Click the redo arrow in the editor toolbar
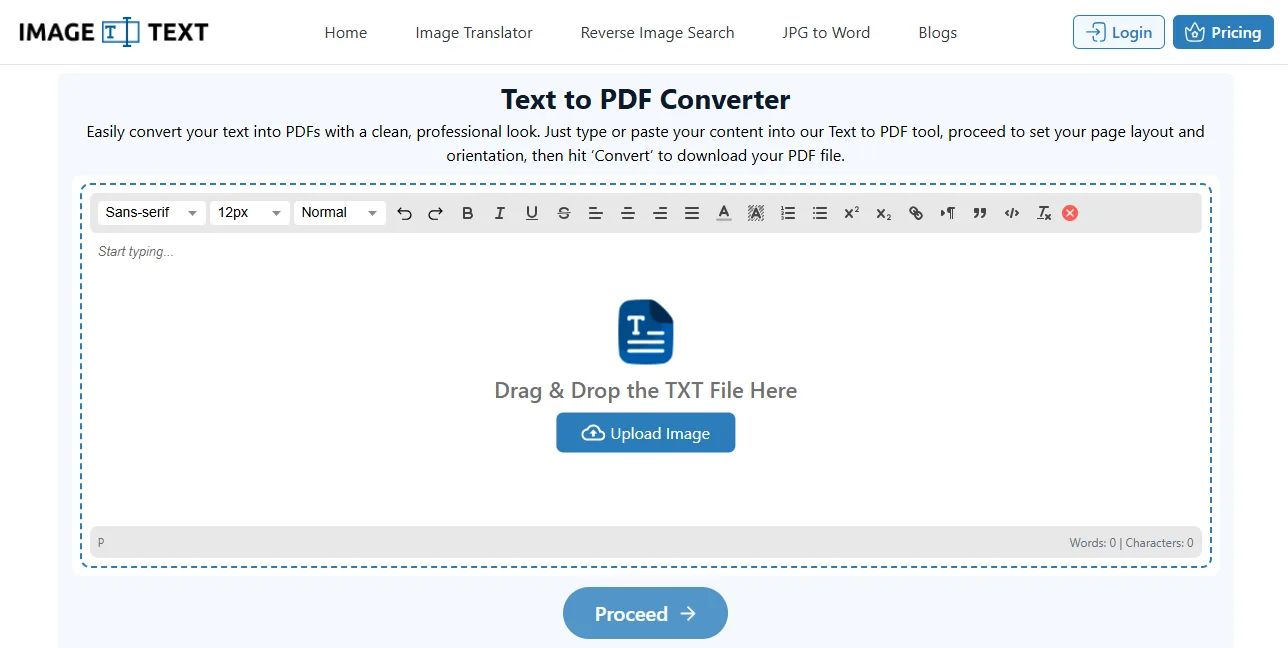Image resolution: width=1288 pixels, height=648 pixels. click(436, 213)
